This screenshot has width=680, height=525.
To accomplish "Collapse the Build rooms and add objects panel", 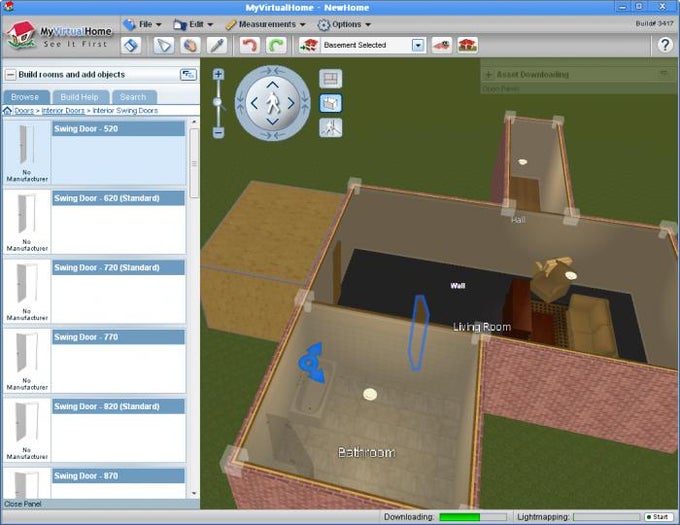I will point(10,75).
